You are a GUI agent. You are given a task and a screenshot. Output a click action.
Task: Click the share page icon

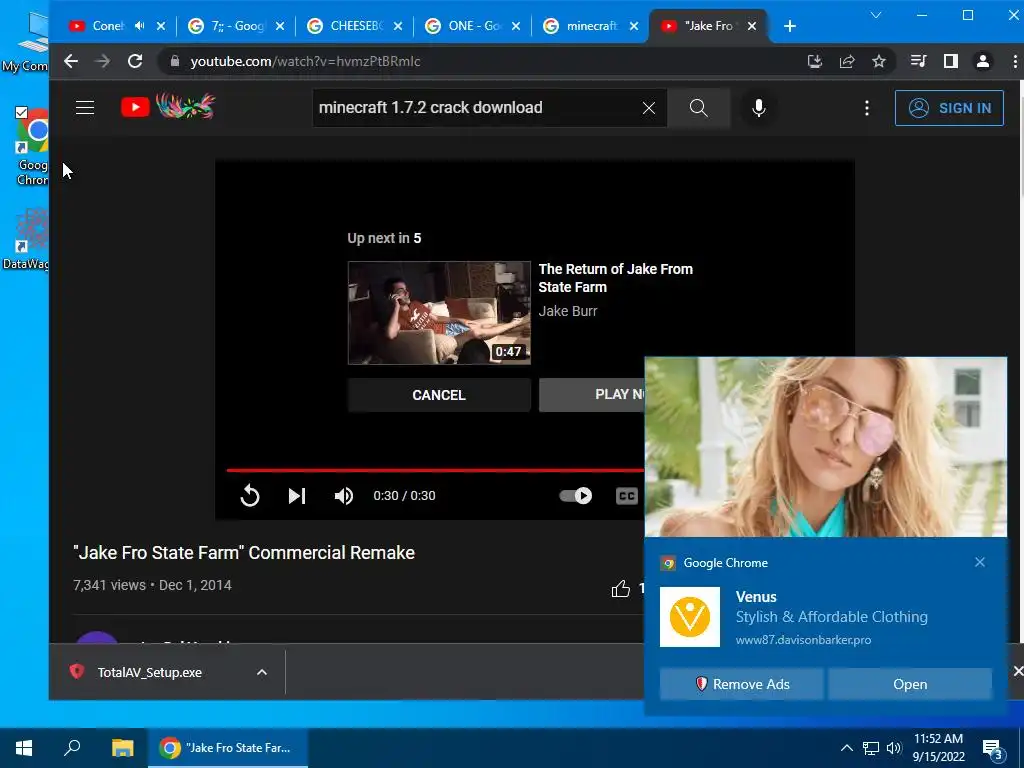coord(847,61)
